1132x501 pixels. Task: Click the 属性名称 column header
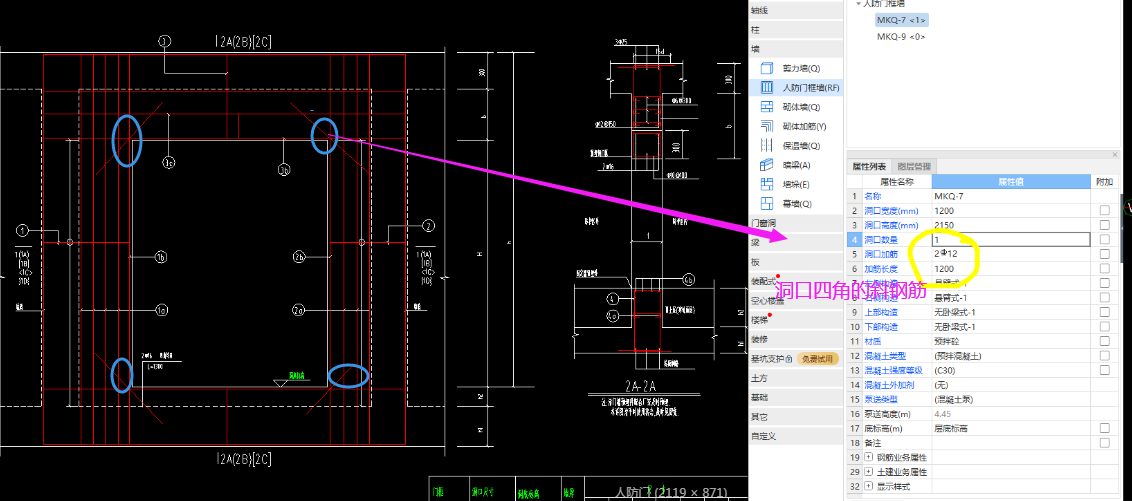pos(896,182)
